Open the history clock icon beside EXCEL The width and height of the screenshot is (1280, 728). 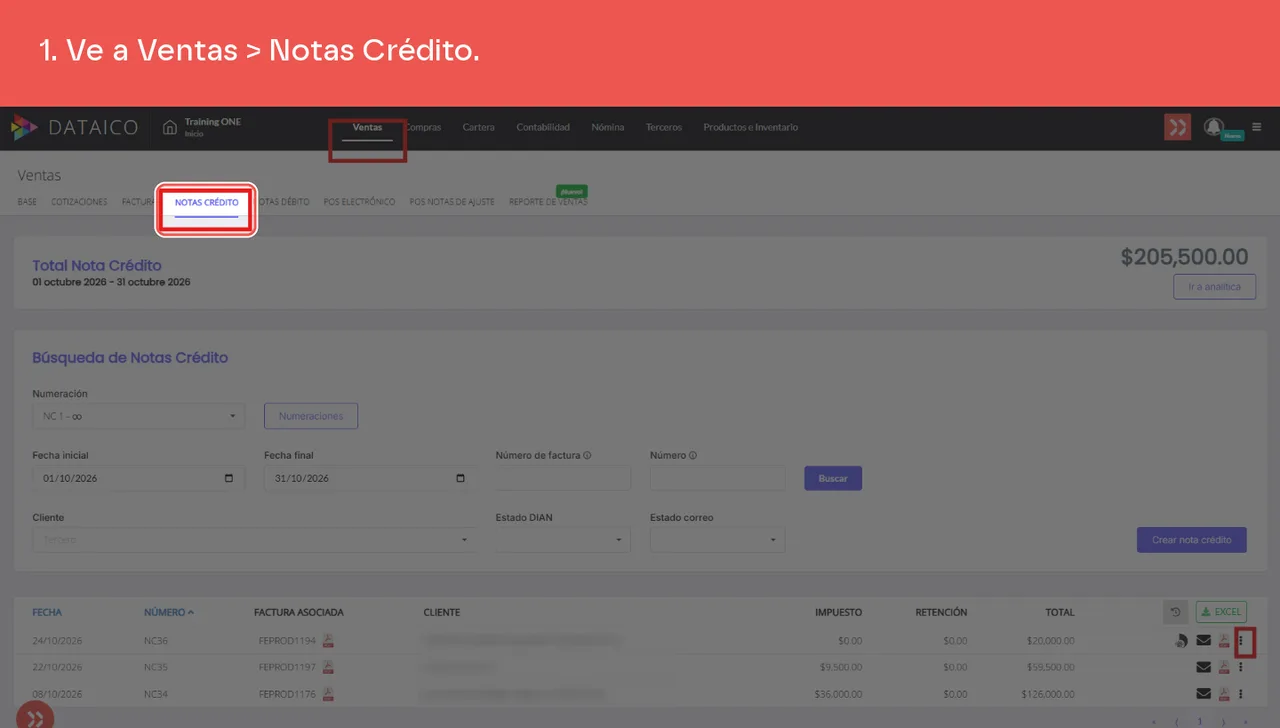(x=1176, y=612)
